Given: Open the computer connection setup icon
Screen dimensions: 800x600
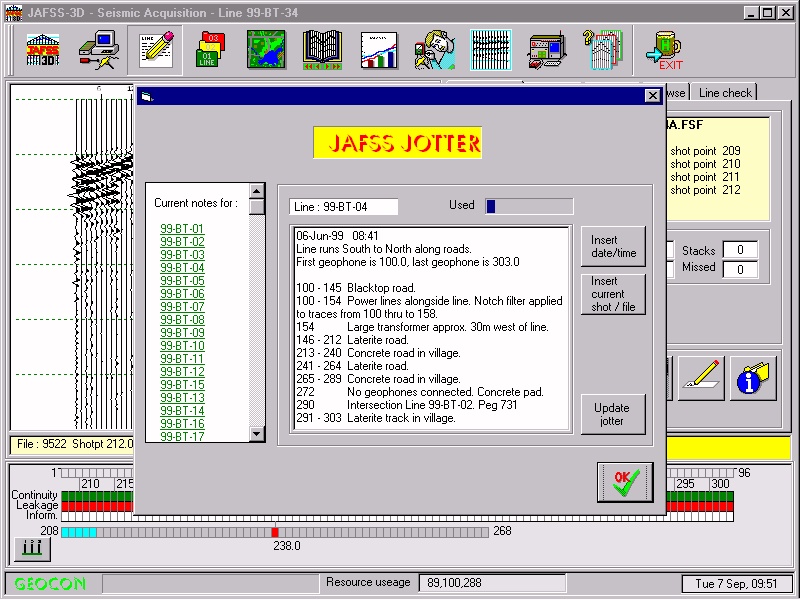Looking at the screenshot, I should point(99,49).
